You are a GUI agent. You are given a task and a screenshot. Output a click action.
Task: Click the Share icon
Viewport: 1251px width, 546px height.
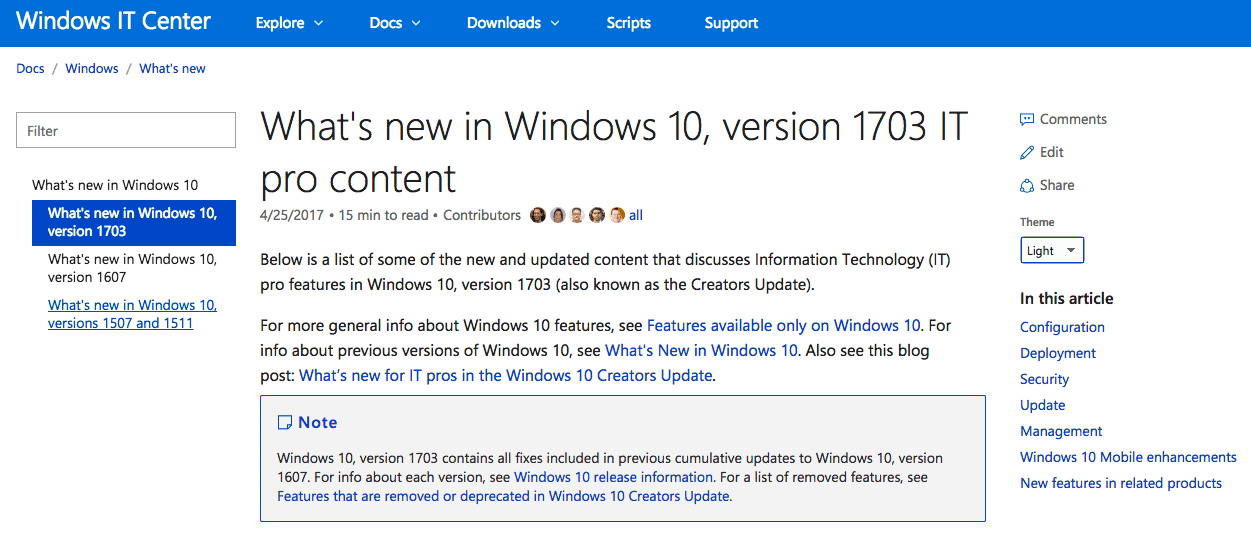tap(1026, 185)
